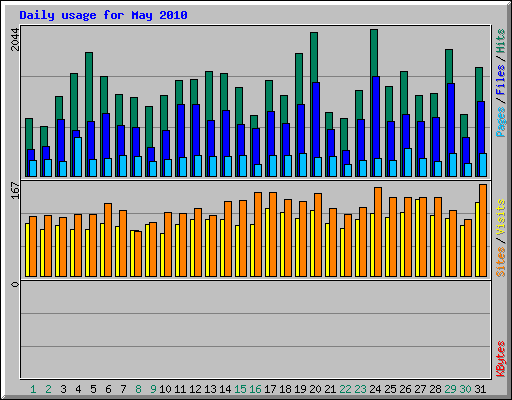Screen dimensions: 512x400
Task: Click day 22 on the x-axis
Action: click(x=345, y=389)
